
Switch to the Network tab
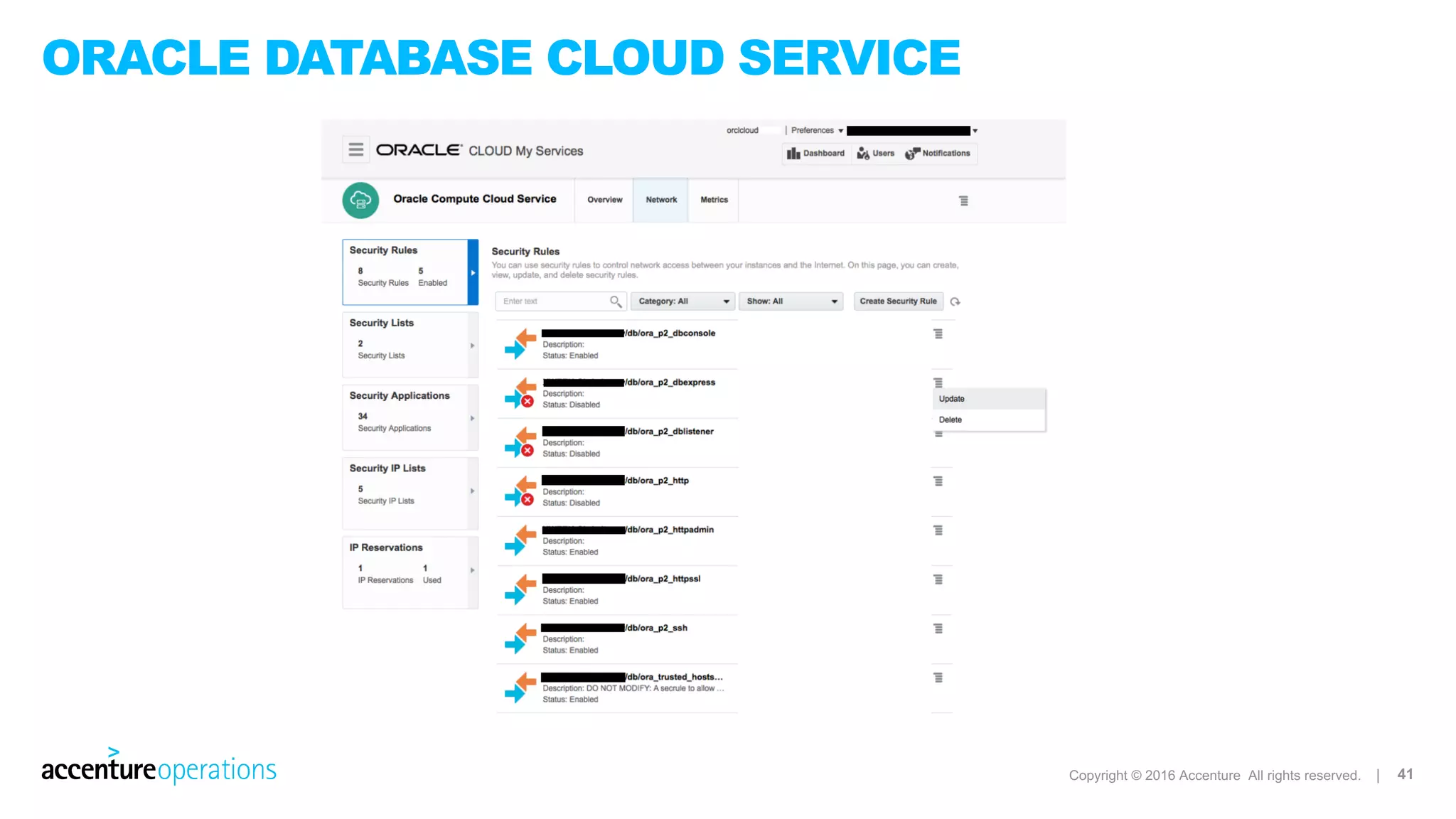click(x=661, y=200)
